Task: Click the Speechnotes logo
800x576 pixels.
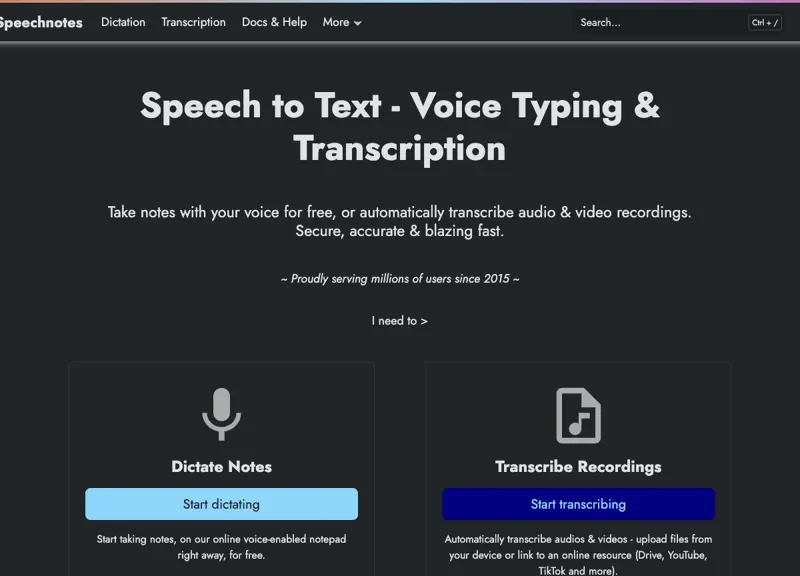Action: [x=41, y=22]
